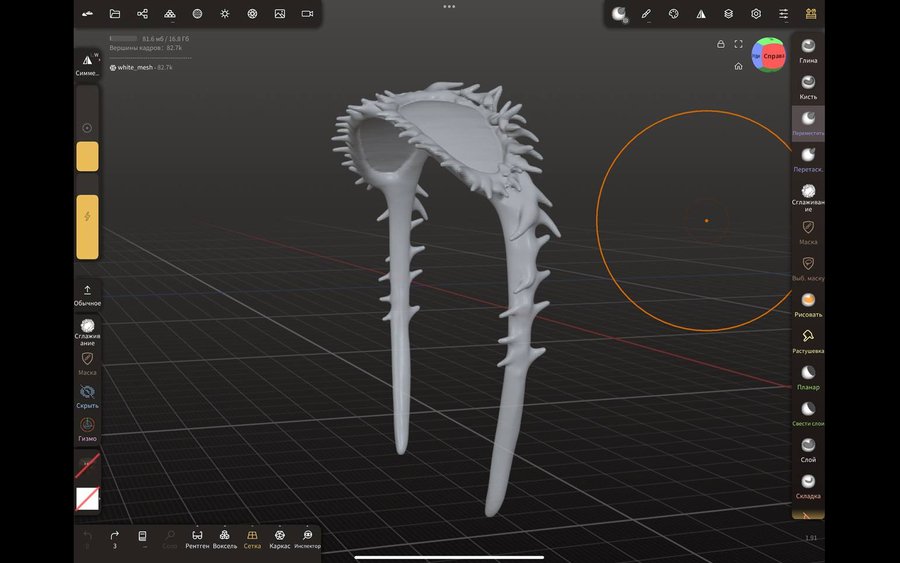Open the files folder menu
This screenshot has width=900, height=563.
115,14
